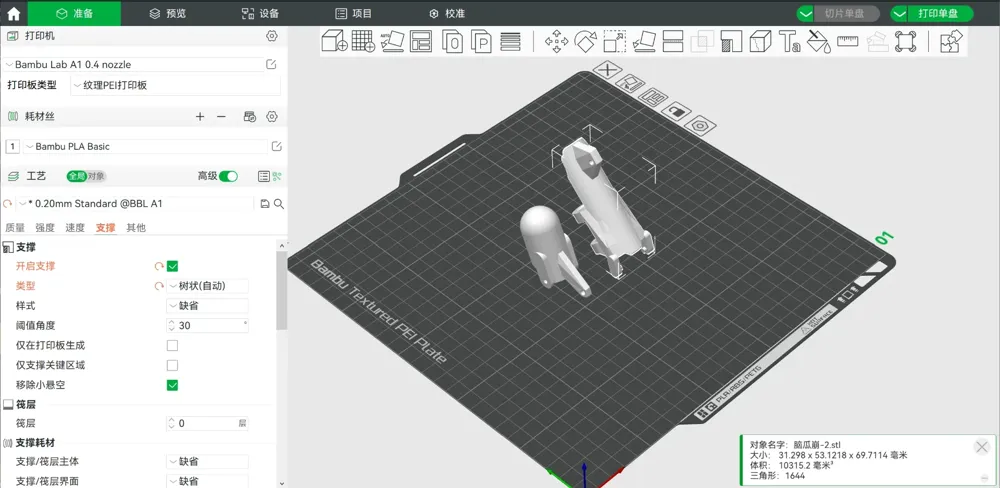The height and width of the screenshot is (488, 1000).
Task: Check the 仅支撑关键区域 checkbox
Action: pyautogui.click(x=172, y=366)
